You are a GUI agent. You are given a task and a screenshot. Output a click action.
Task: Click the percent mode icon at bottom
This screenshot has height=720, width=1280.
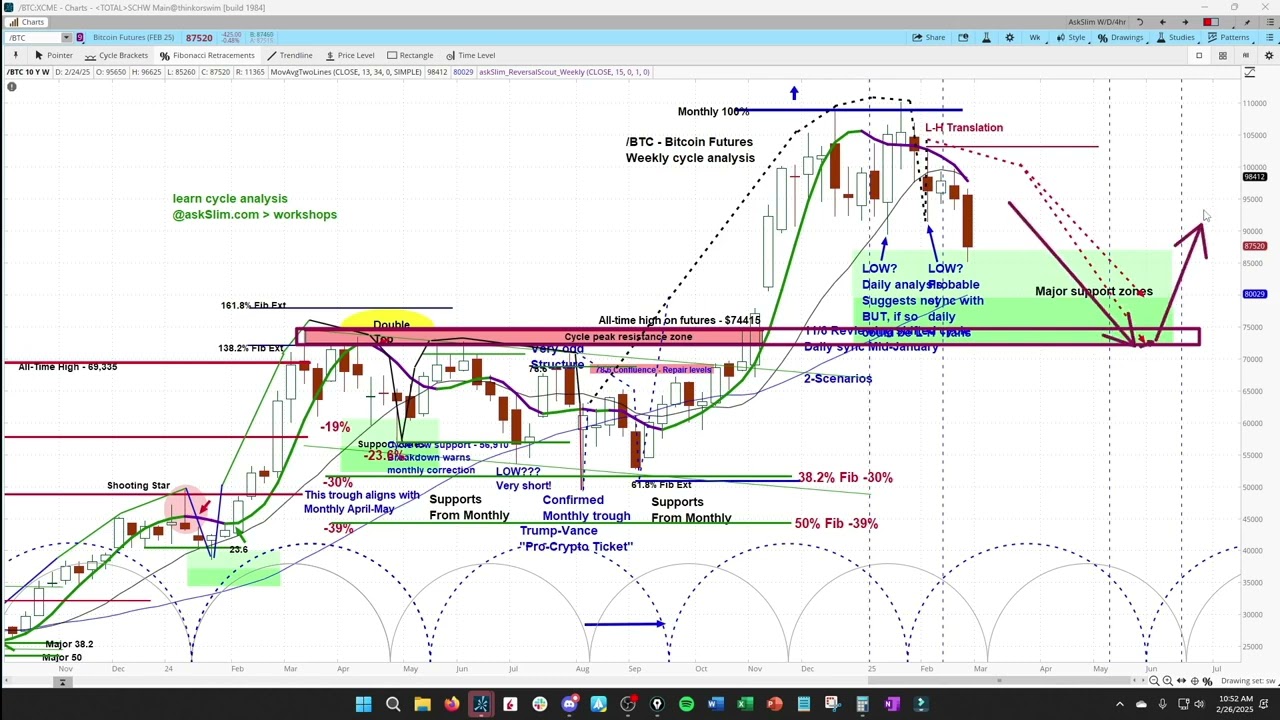[1207, 681]
